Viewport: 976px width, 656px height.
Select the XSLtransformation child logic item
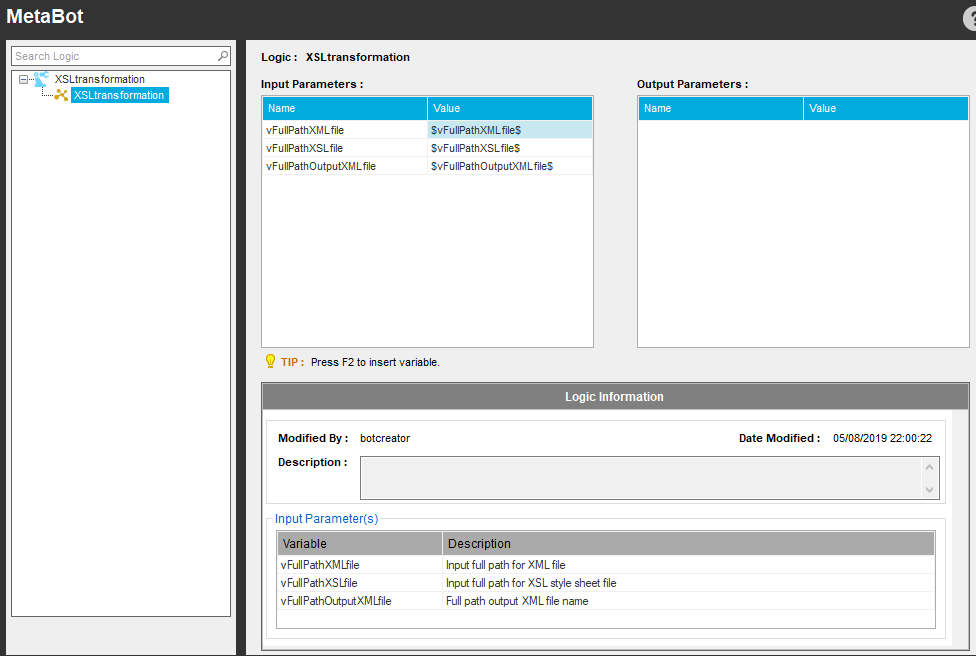coord(118,95)
